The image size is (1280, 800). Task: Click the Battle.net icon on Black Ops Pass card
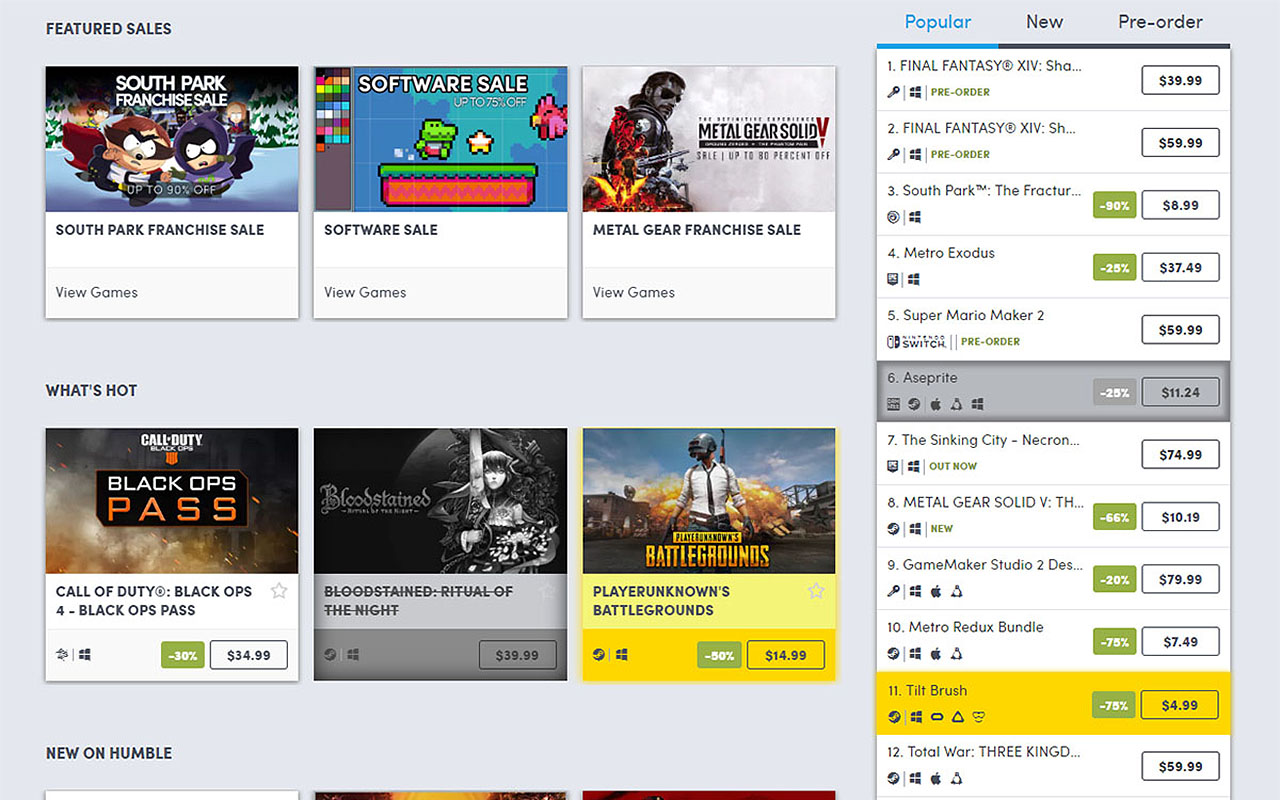[63, 655]
